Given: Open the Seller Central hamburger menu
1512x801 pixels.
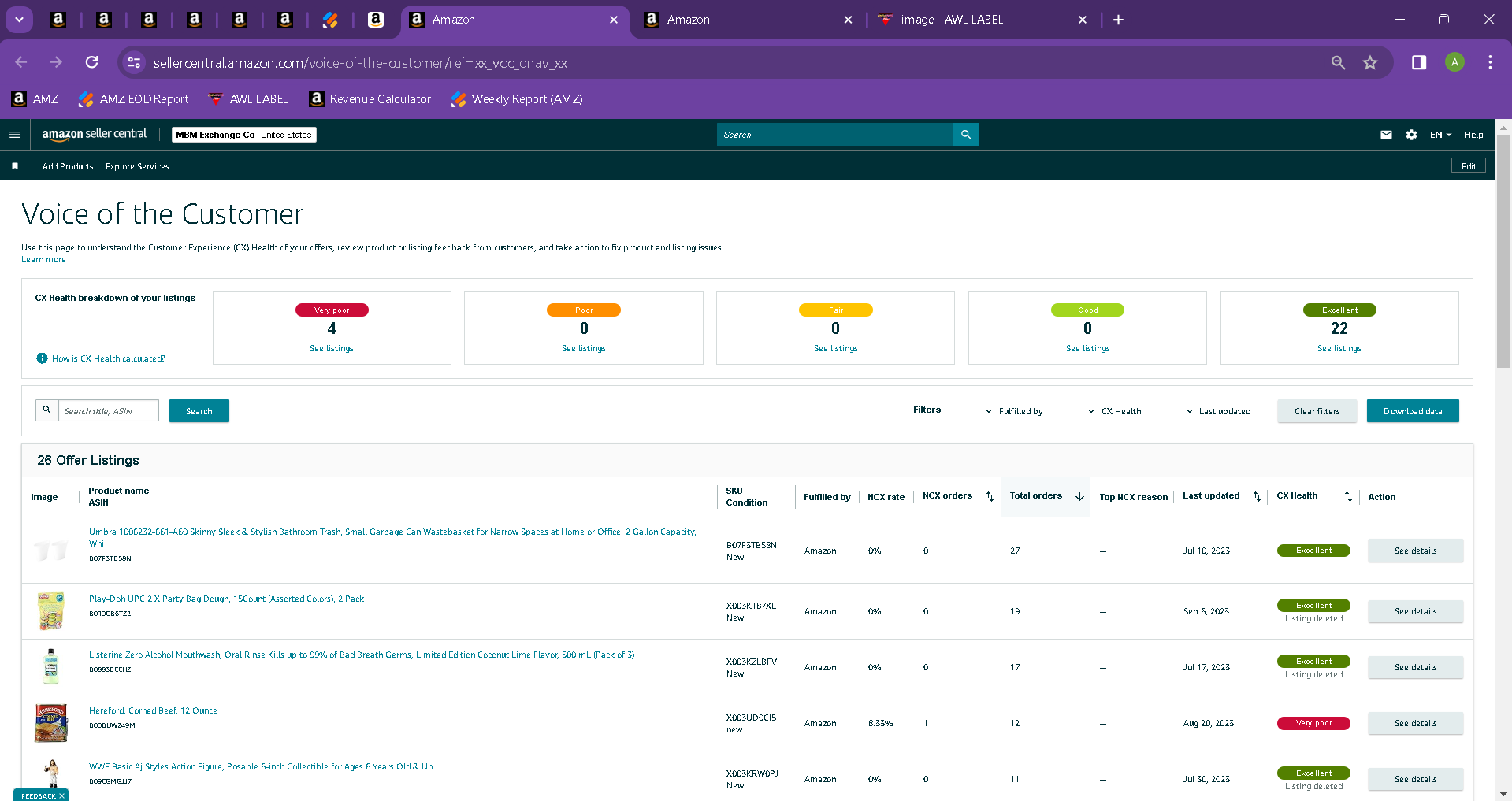Looking at the screenshot, I should pyautogui.click(x=14, y=135).
